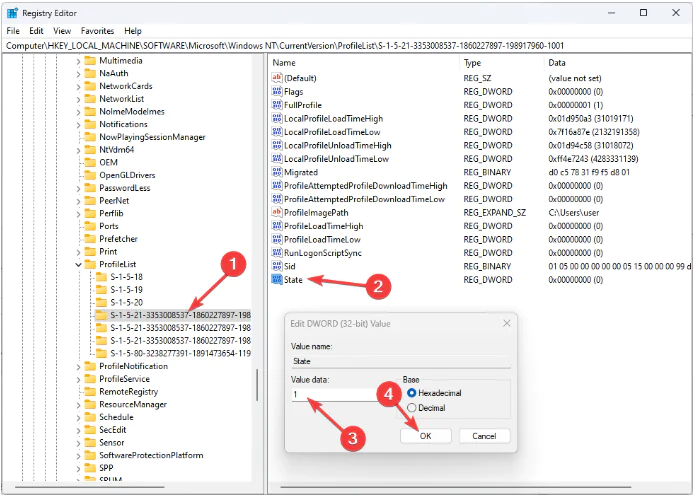Select the Decimal base radio button

point(411,408)
